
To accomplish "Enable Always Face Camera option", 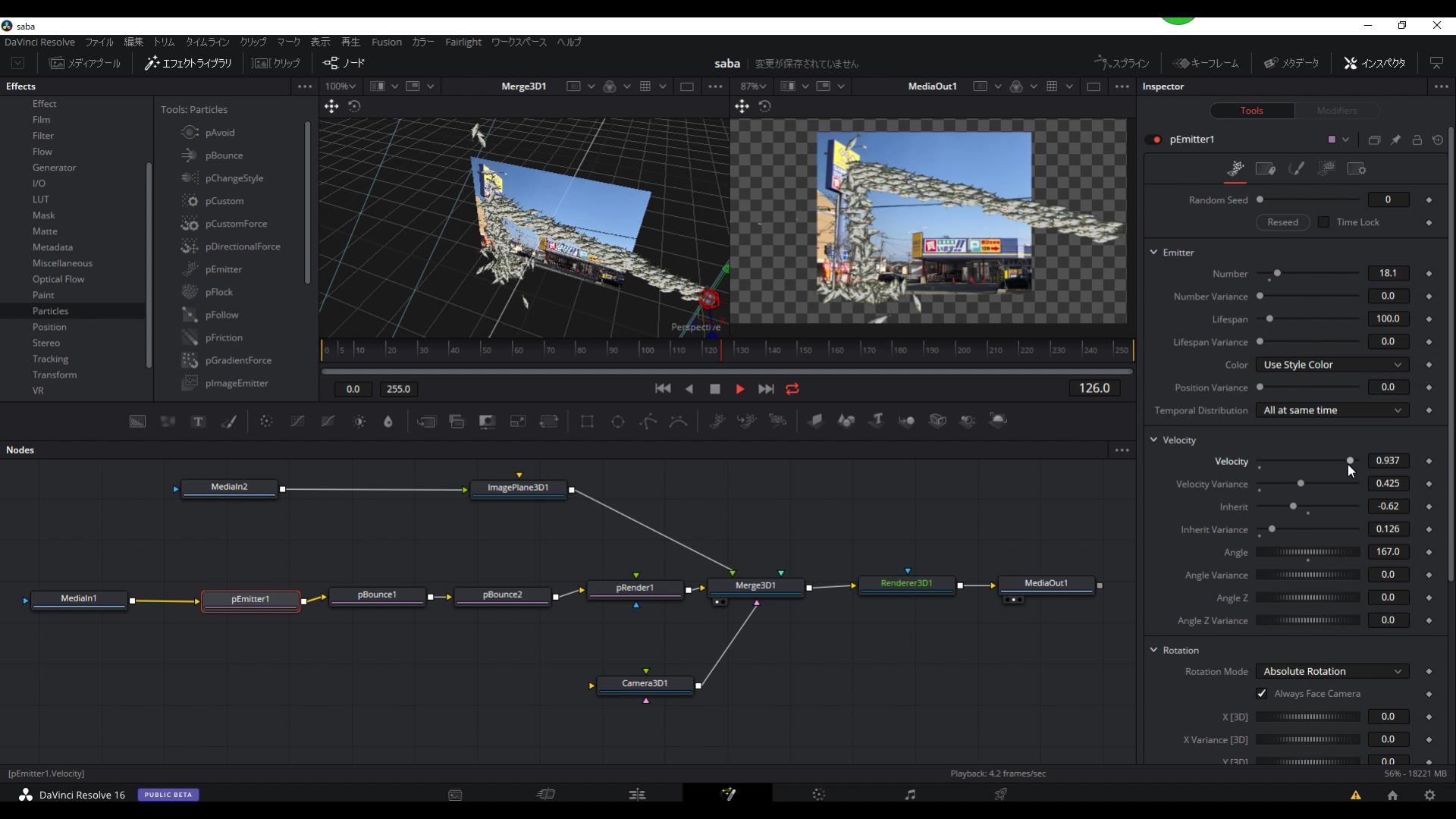I will pos(1261,693).
